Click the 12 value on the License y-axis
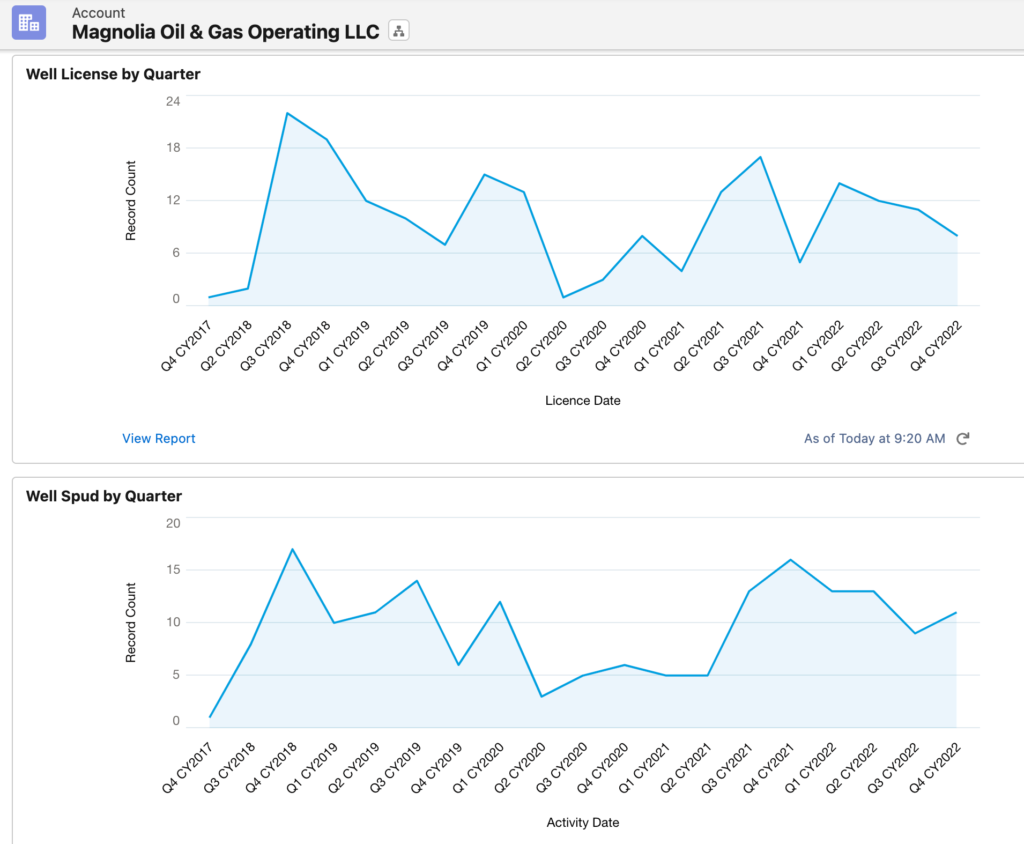 [173, 200]
